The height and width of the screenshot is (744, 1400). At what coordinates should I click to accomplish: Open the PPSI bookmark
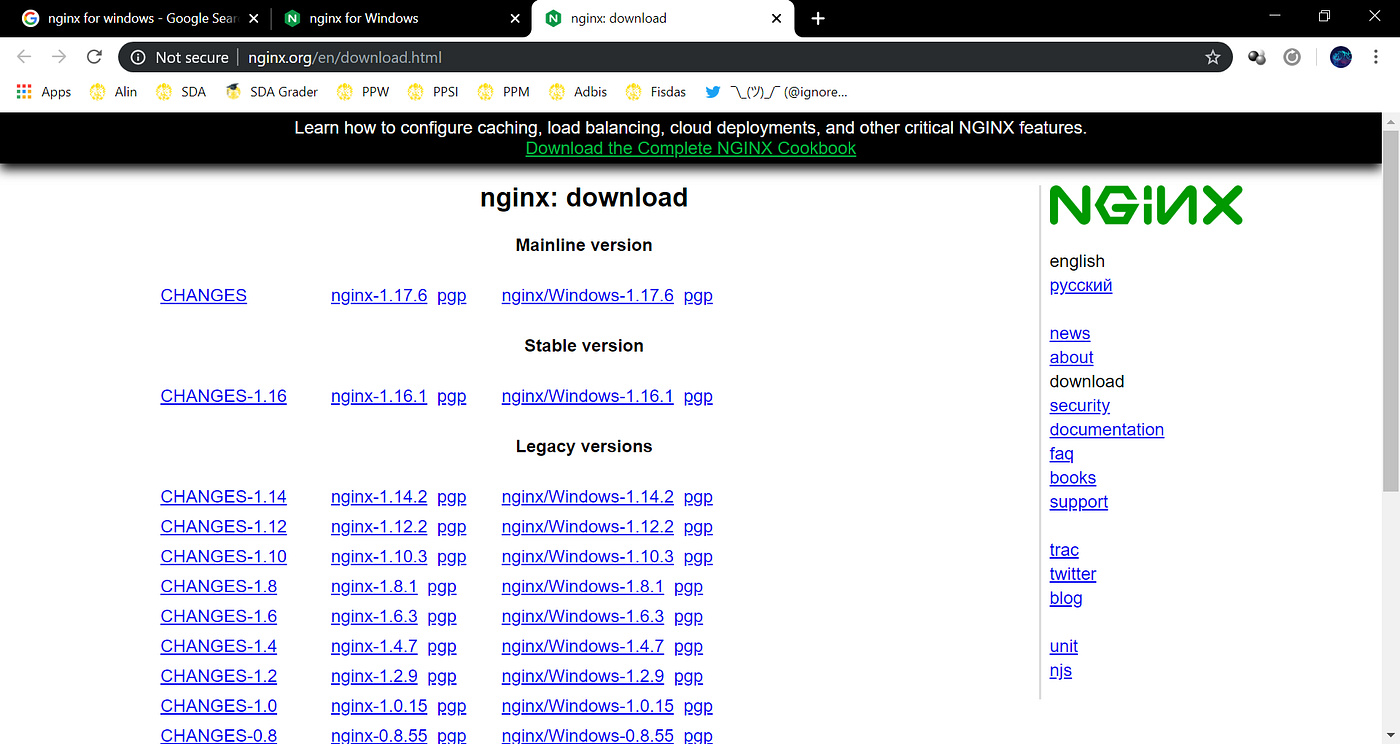tap(433, 92)
